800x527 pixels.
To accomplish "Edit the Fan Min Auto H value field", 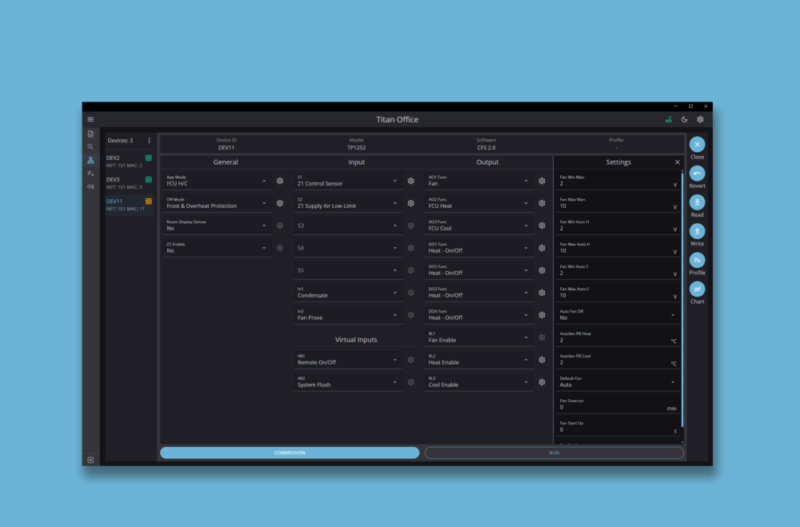I will point(618,225).
